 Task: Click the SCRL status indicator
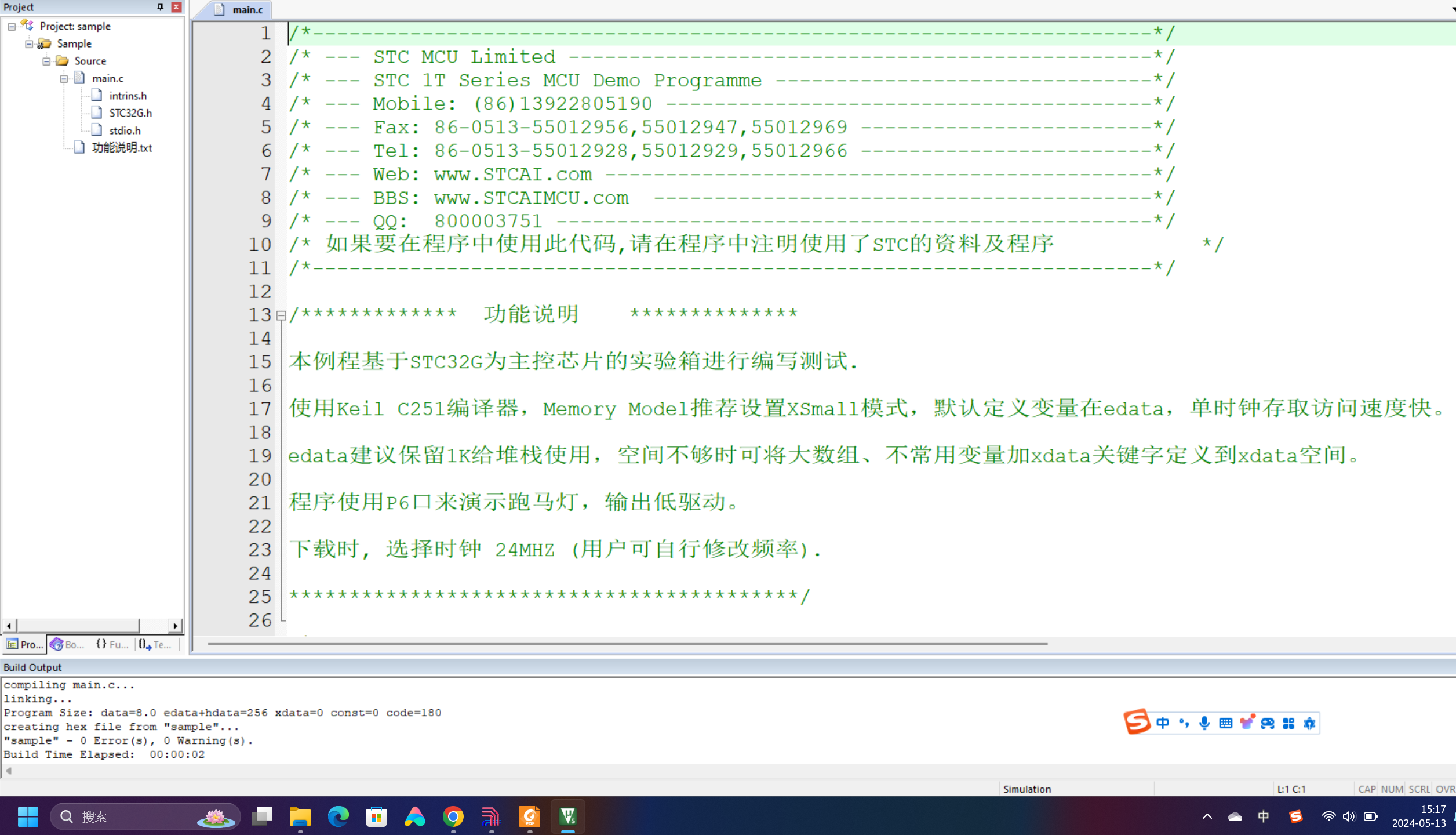coord(1419,789)
